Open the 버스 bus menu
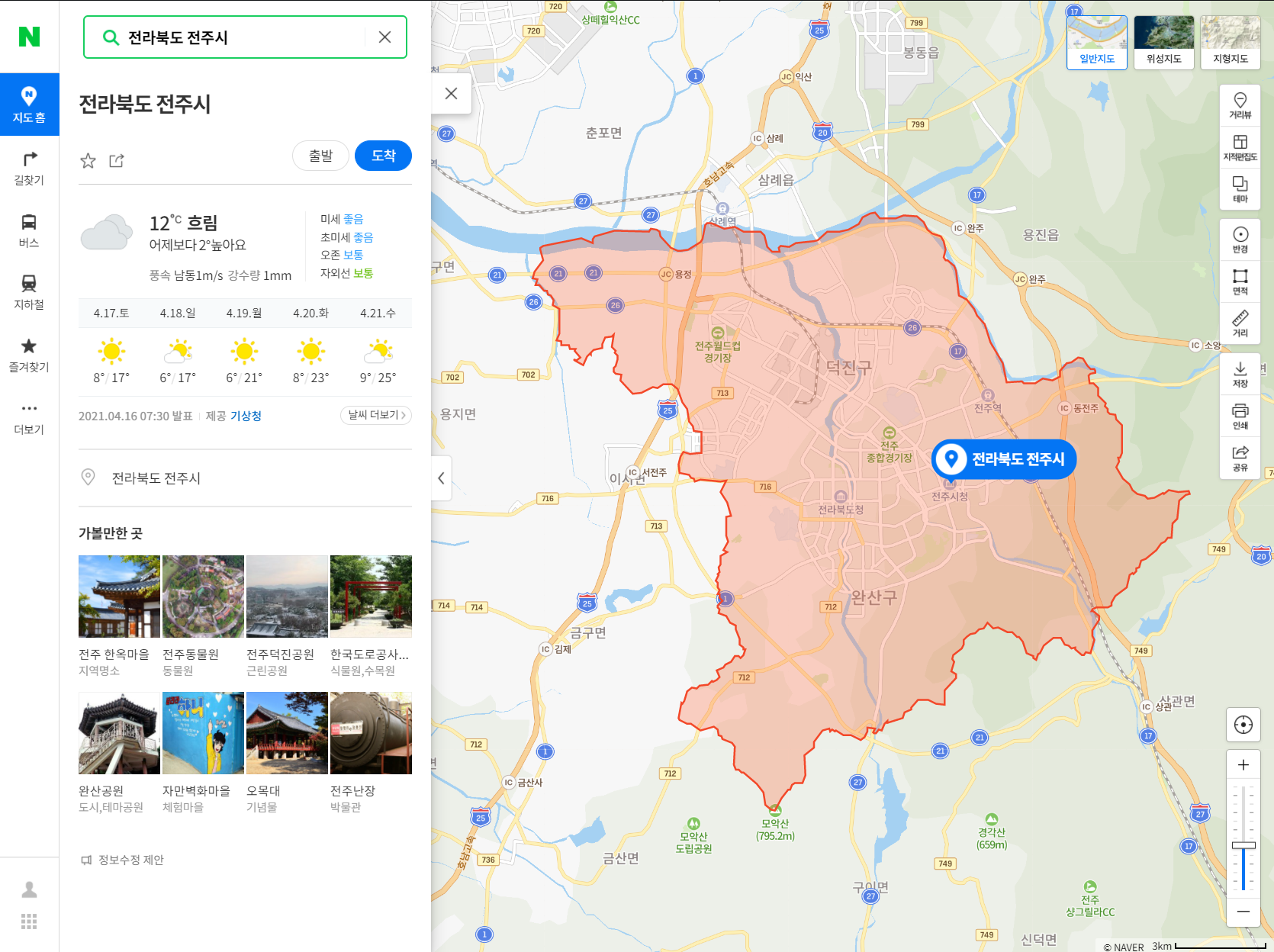This screenshot has height=952, width=1274. pos(29,230)
